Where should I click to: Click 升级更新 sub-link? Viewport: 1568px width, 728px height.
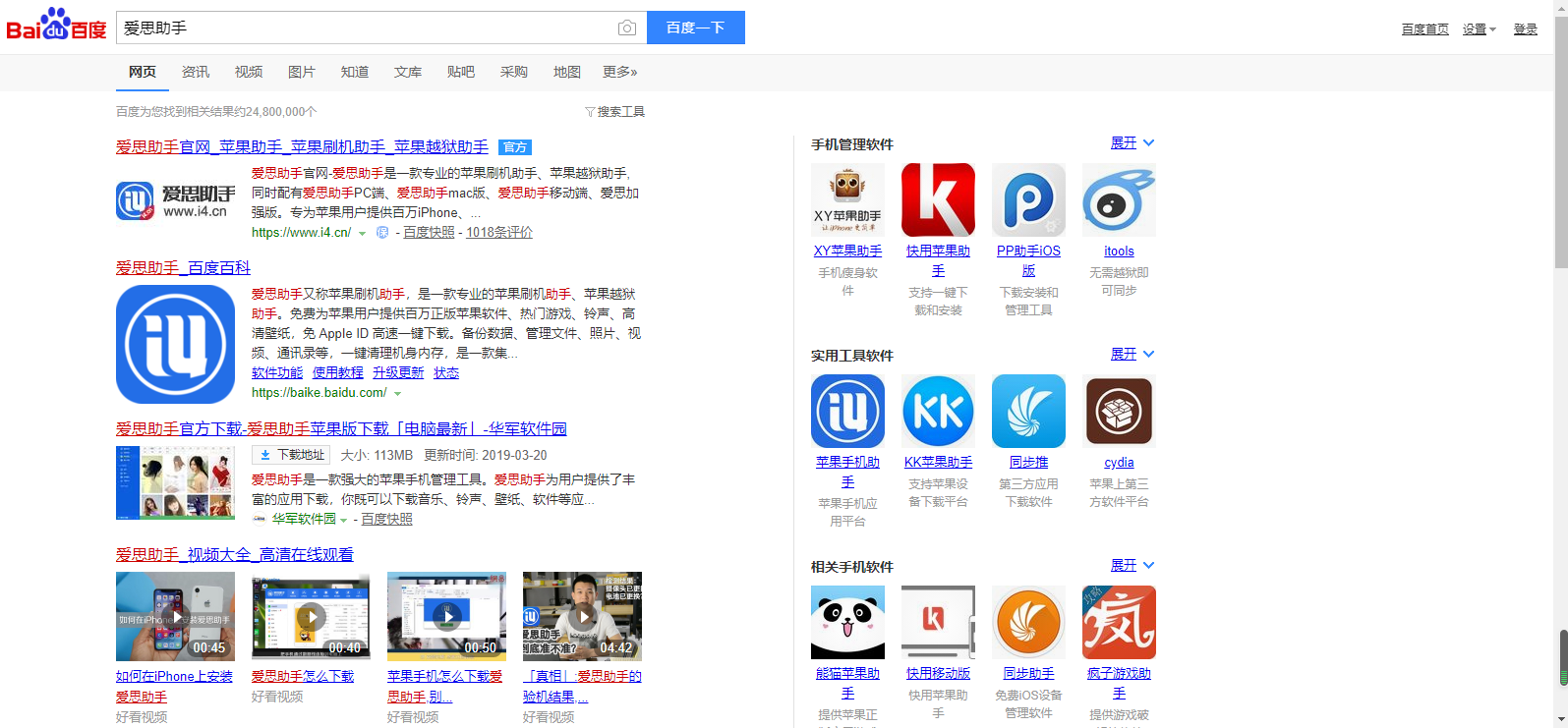click(x=398, y=373)
